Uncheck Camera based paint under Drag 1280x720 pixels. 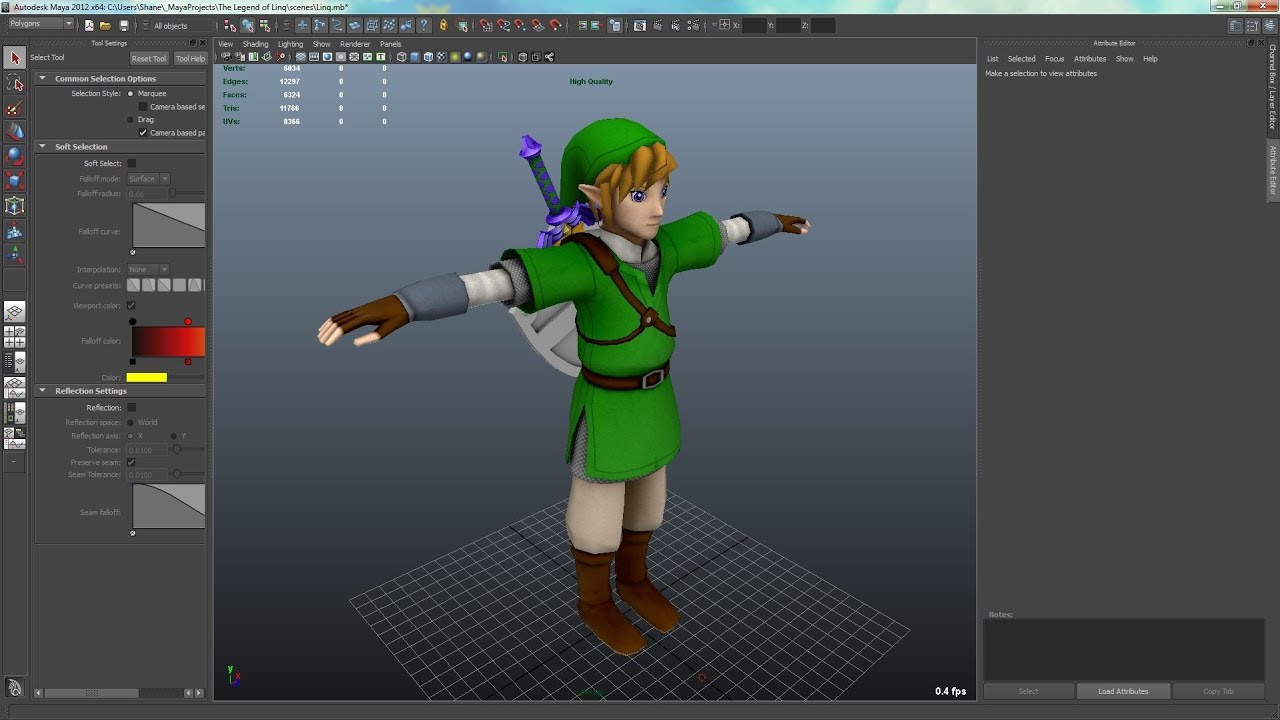click(143, 133)
